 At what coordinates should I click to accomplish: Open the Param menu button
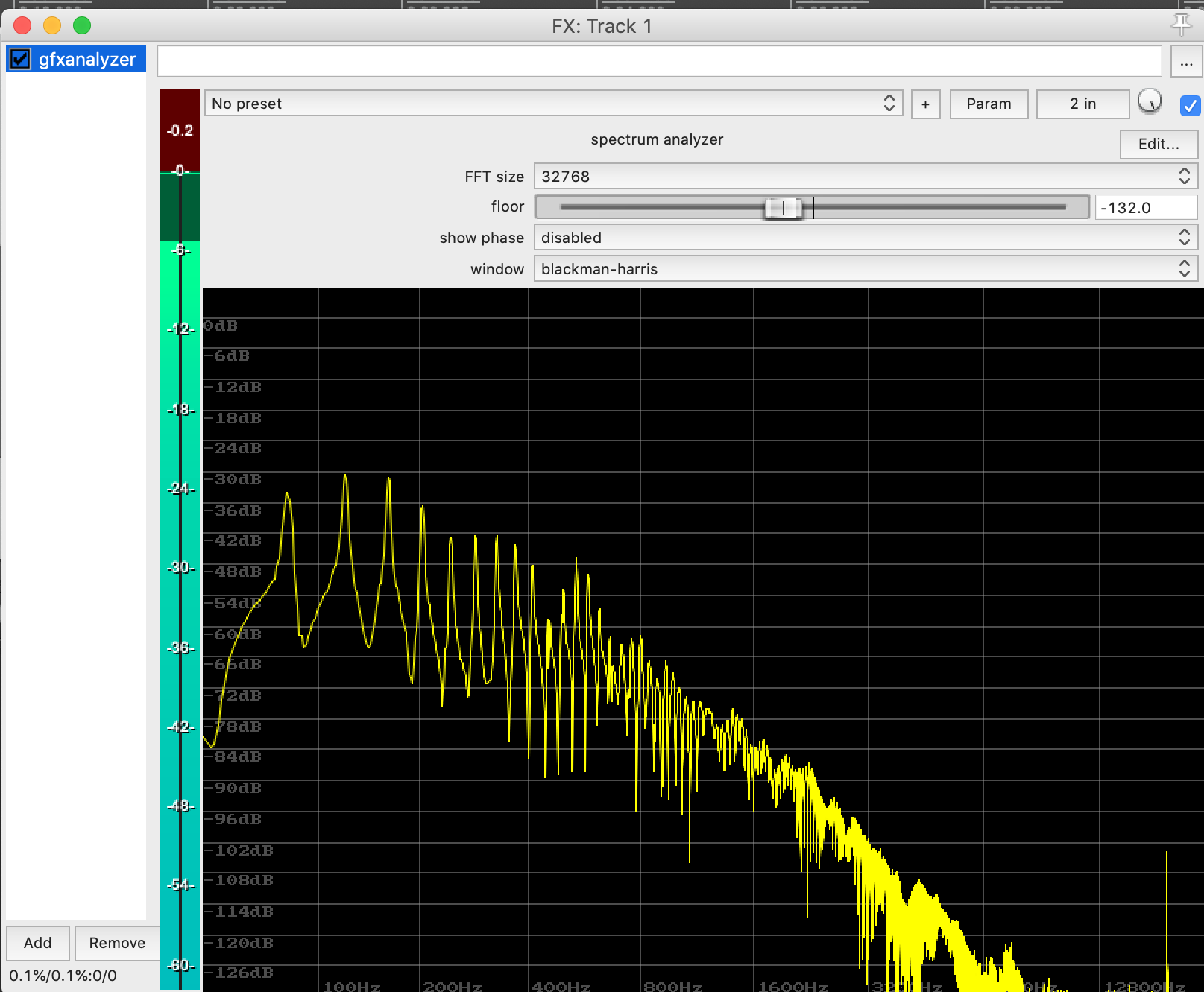pyautogui.click(x=989, y=104)
